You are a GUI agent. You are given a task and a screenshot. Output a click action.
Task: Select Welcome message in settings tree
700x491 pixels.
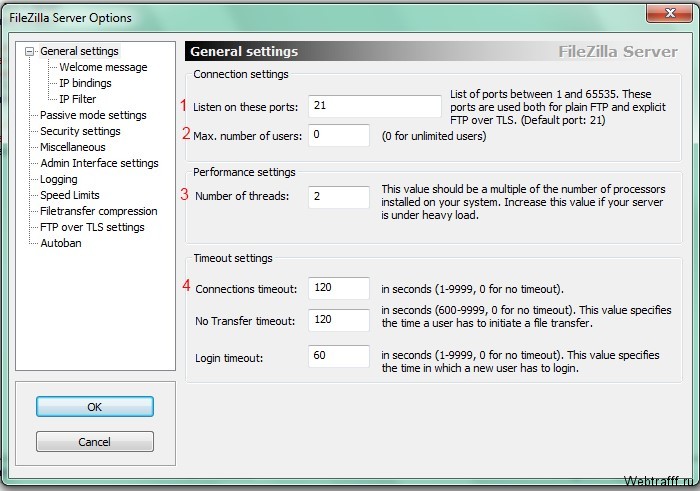point(103,67)
